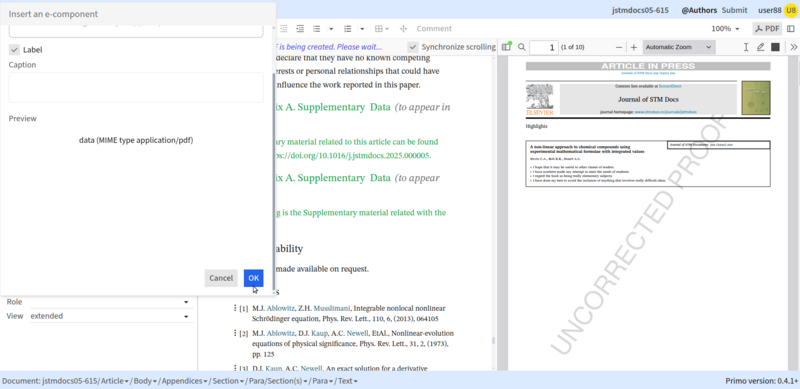Image resolution: width=800 pixels, height=389 pixels.
Task: Expand the PDF tools double-chevron menu
Action: (793, 47)
